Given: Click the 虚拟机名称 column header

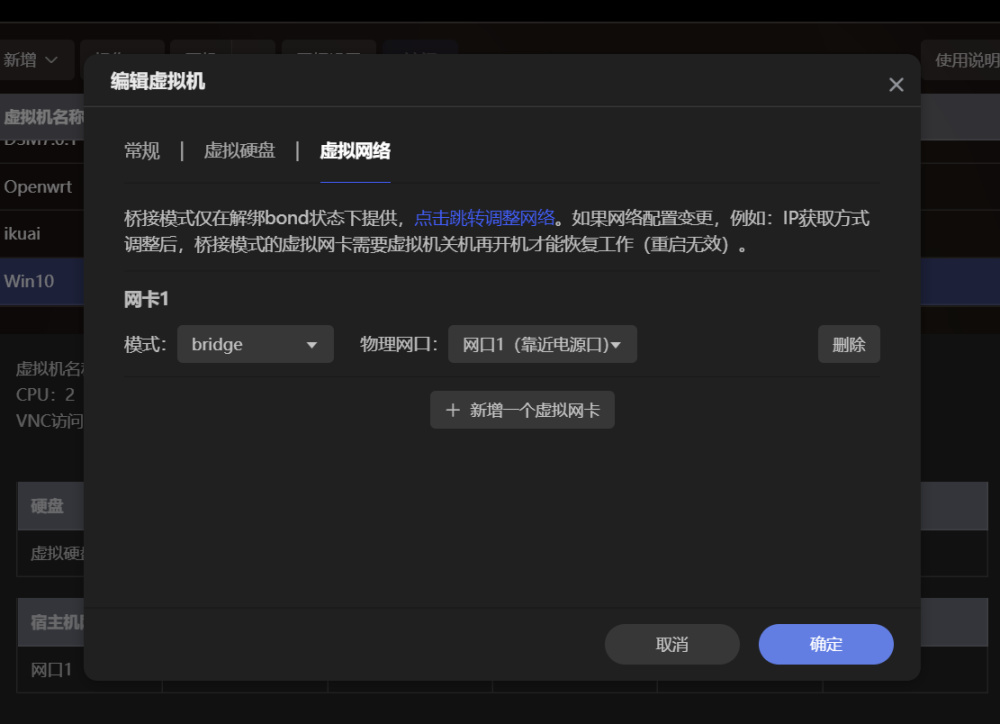Looking at the screenshot, I should pos(43,117).
